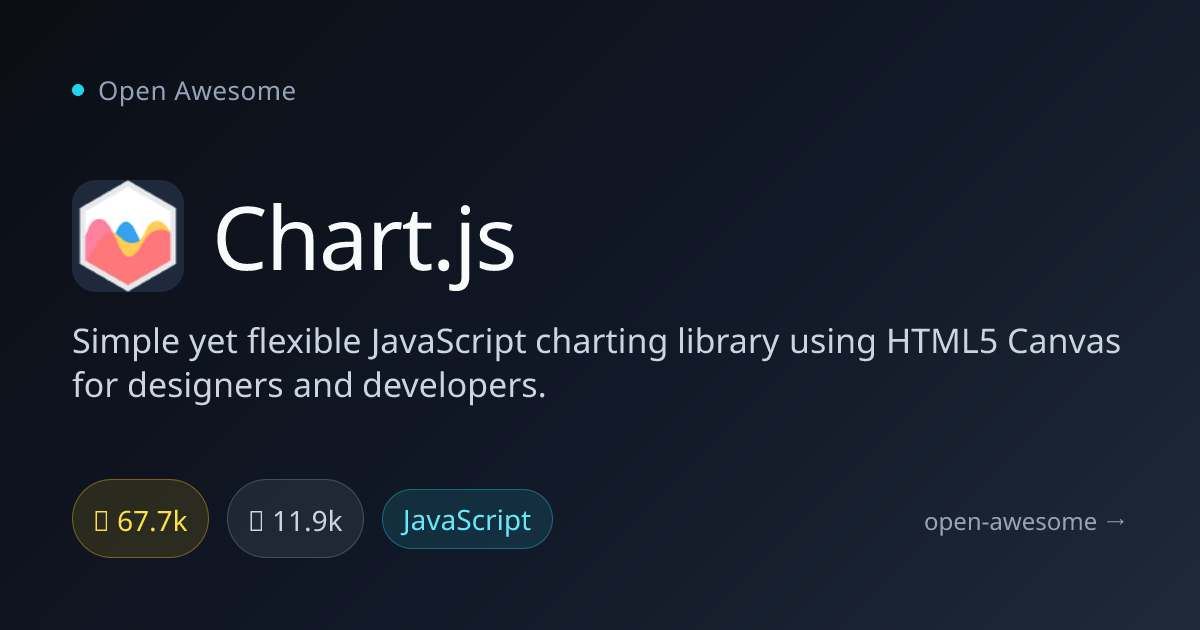The width and height of the screenshot is (1200, 630).
Task: Click the Chart.js hexagon logo icon
Action: click(128, 236)
